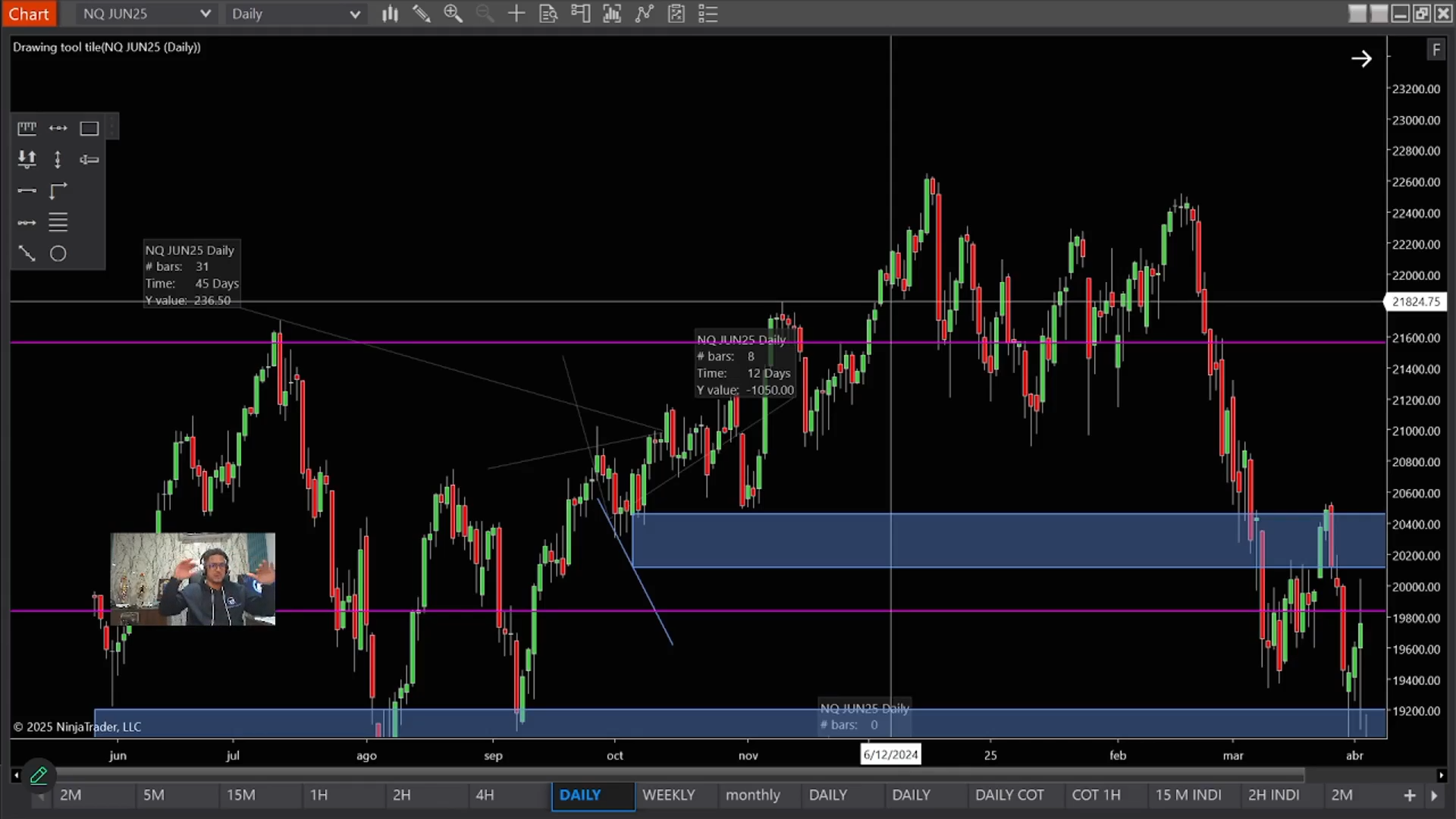
Task: Click the green pencil icon at bottom-left
Action: pyautogui.click(x=39, y=775)
